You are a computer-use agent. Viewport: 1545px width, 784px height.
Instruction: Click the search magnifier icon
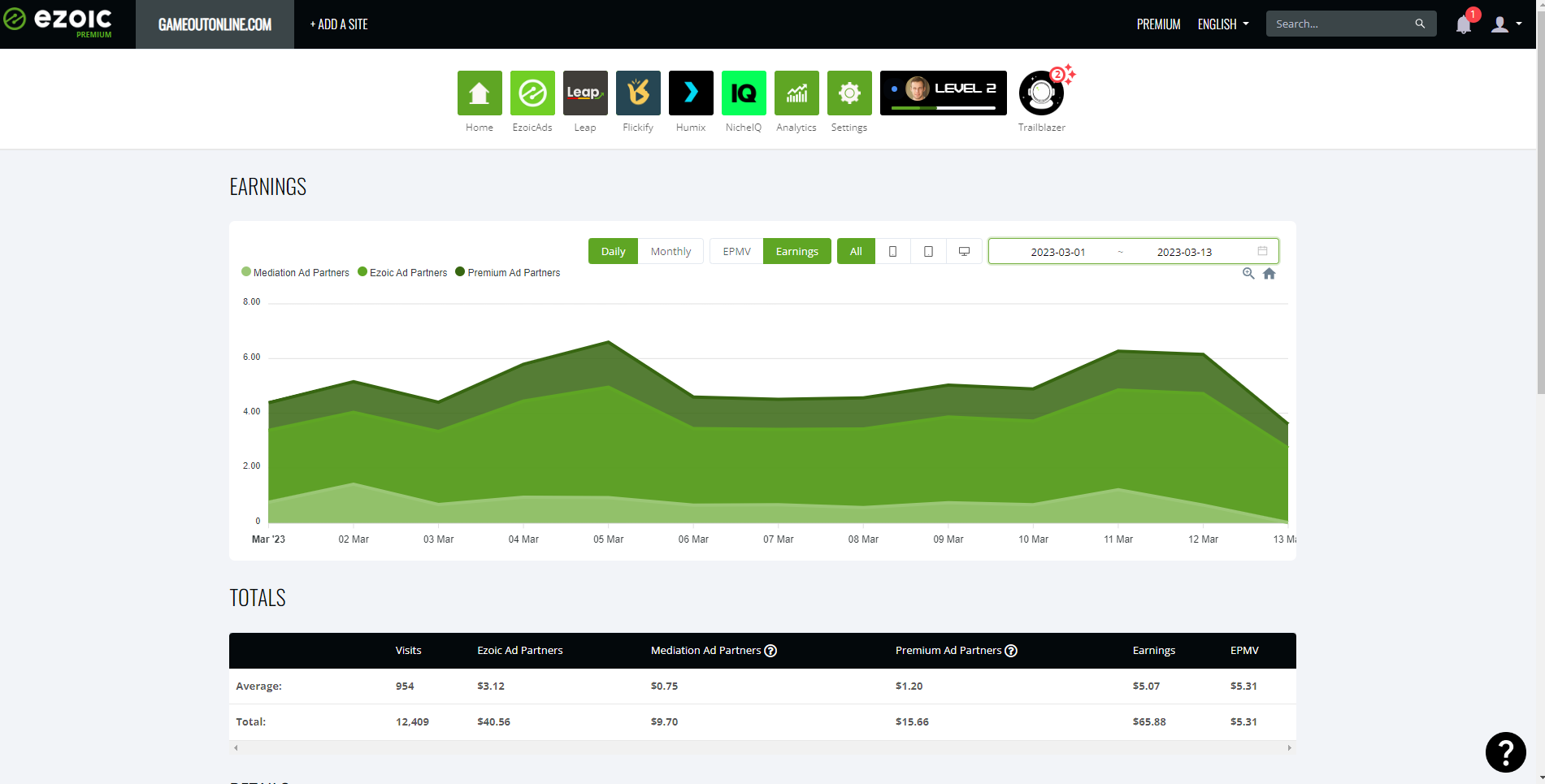tap(1420, 24)
